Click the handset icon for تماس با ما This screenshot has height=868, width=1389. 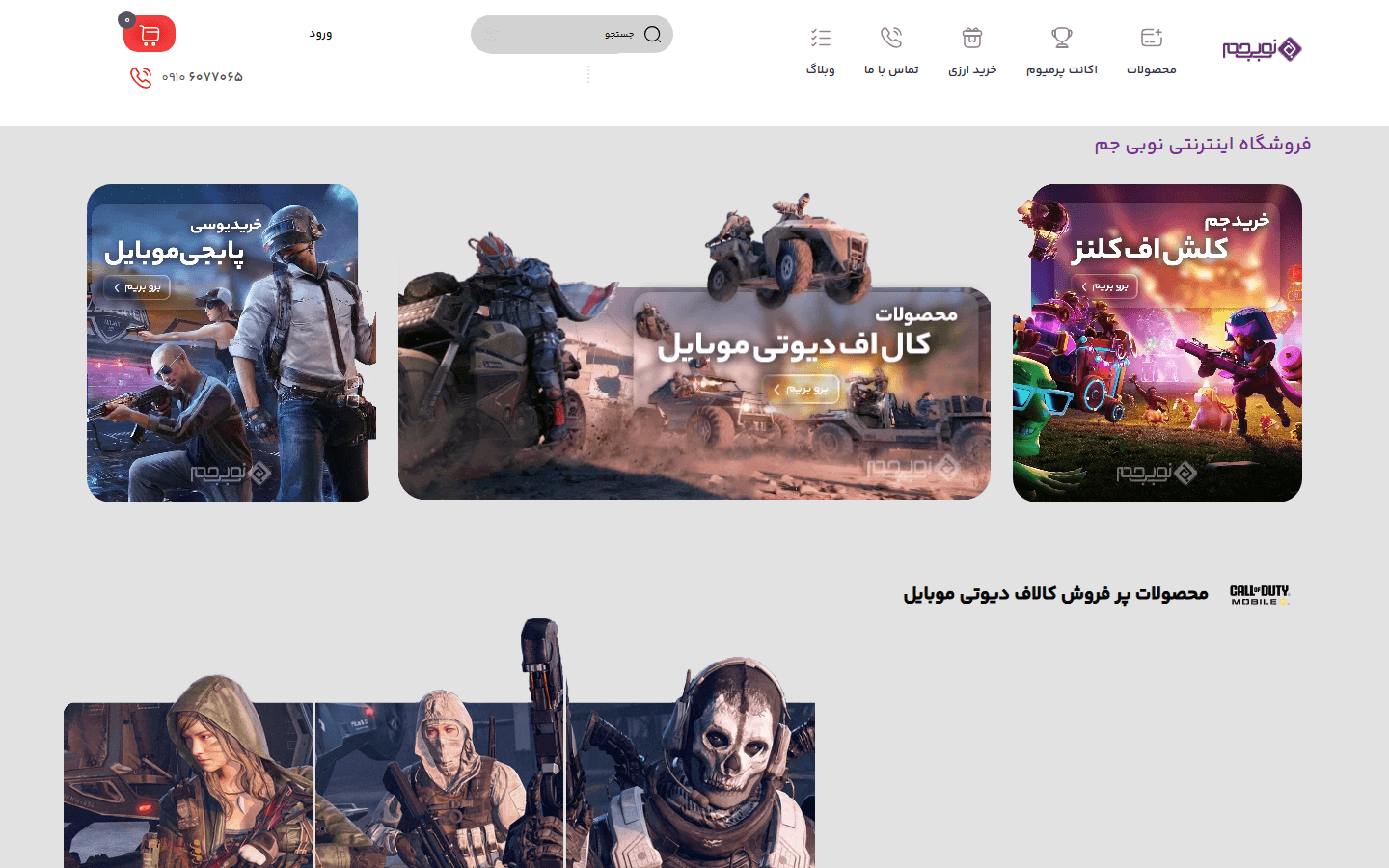(891, 38)
